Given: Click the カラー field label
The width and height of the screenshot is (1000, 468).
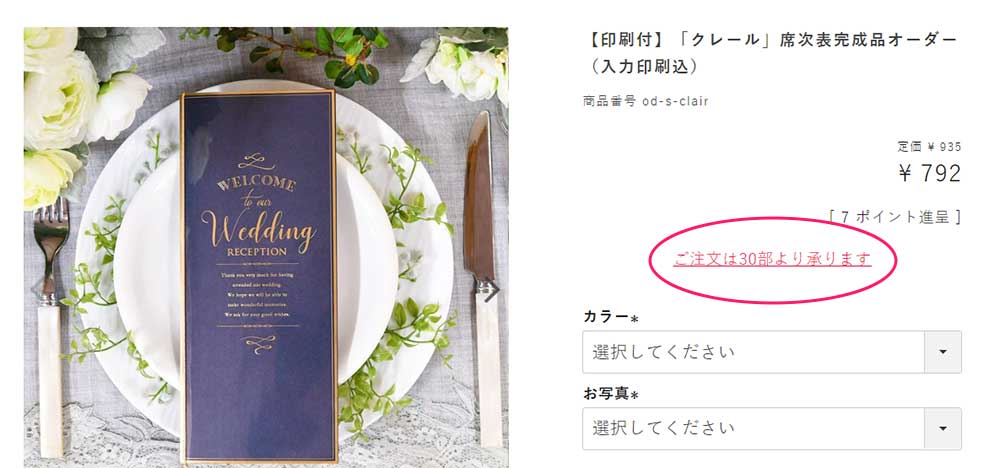Looking at the screenshot, I should click(x=607, y=316).
